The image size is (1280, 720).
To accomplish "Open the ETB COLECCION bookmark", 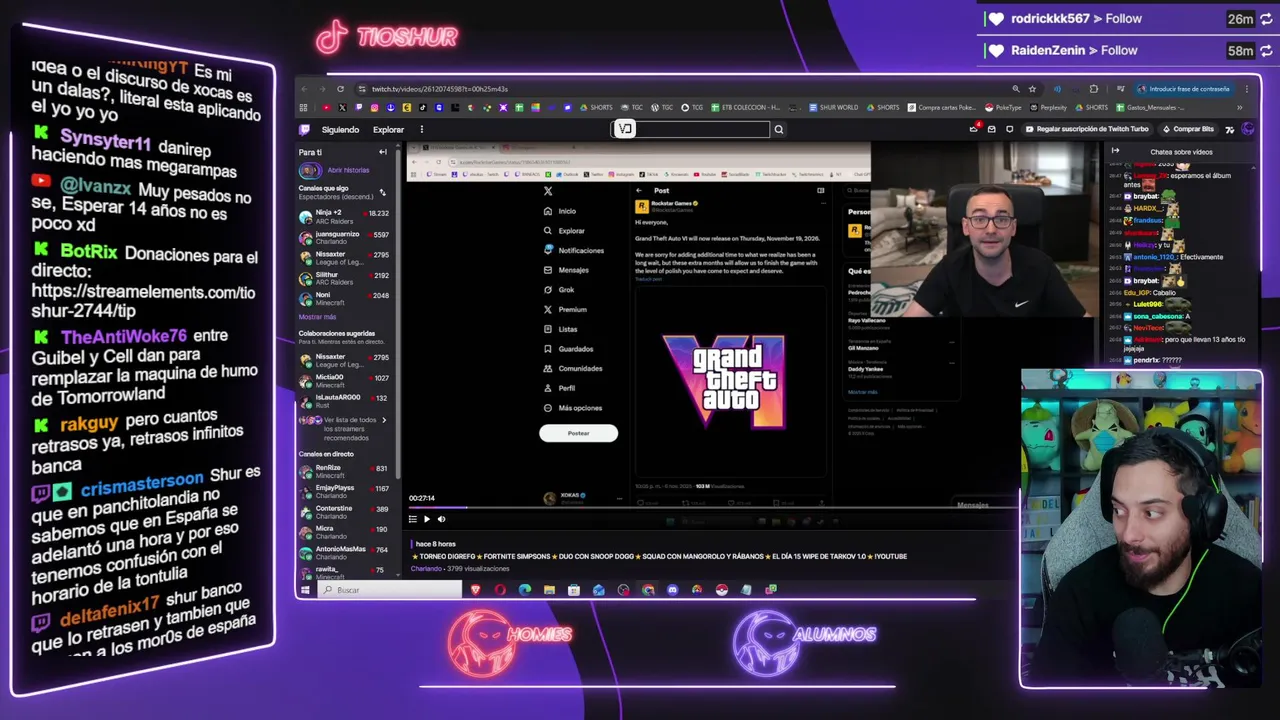I will [746, 107].
